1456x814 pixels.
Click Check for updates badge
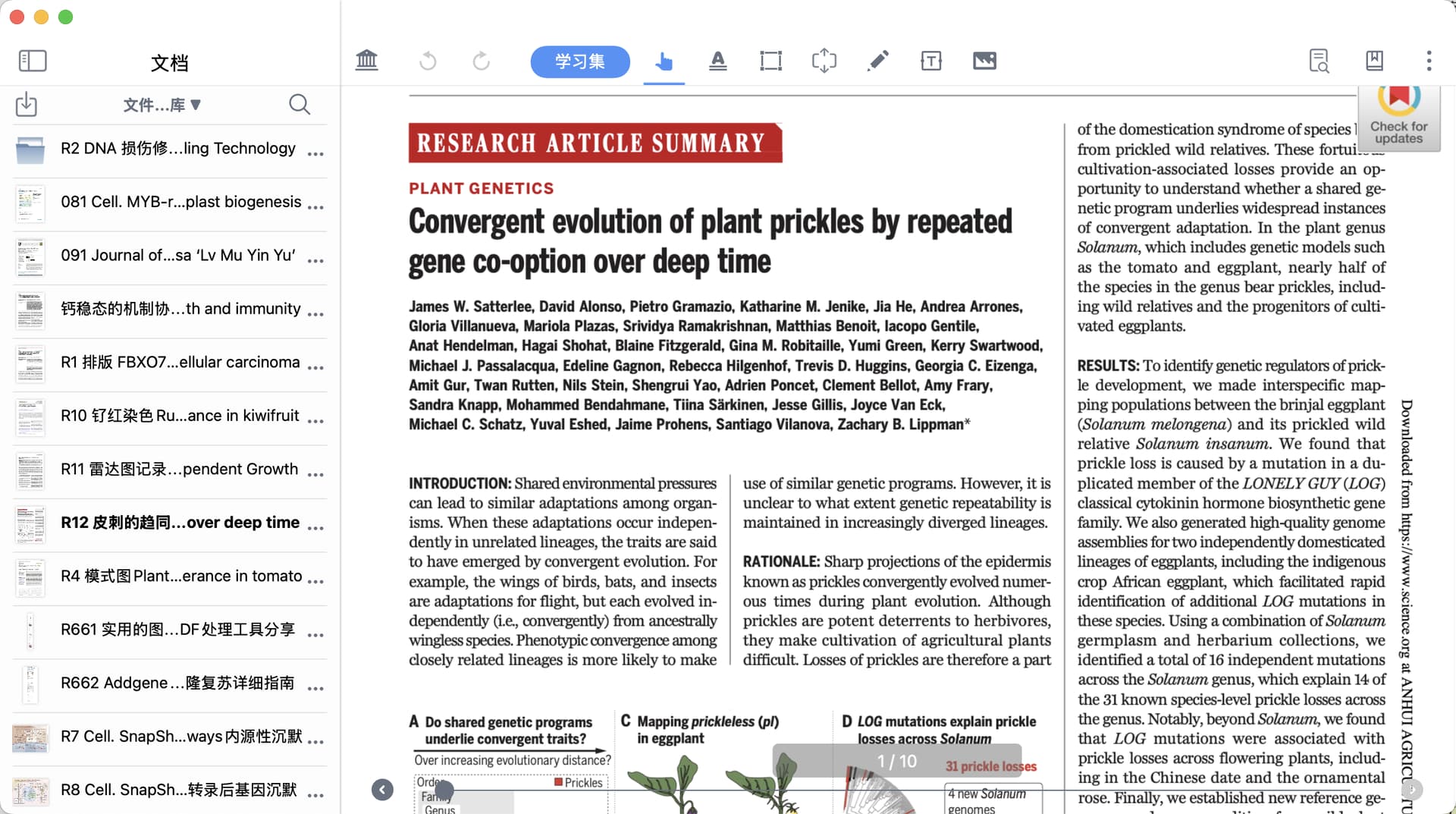1398,118
